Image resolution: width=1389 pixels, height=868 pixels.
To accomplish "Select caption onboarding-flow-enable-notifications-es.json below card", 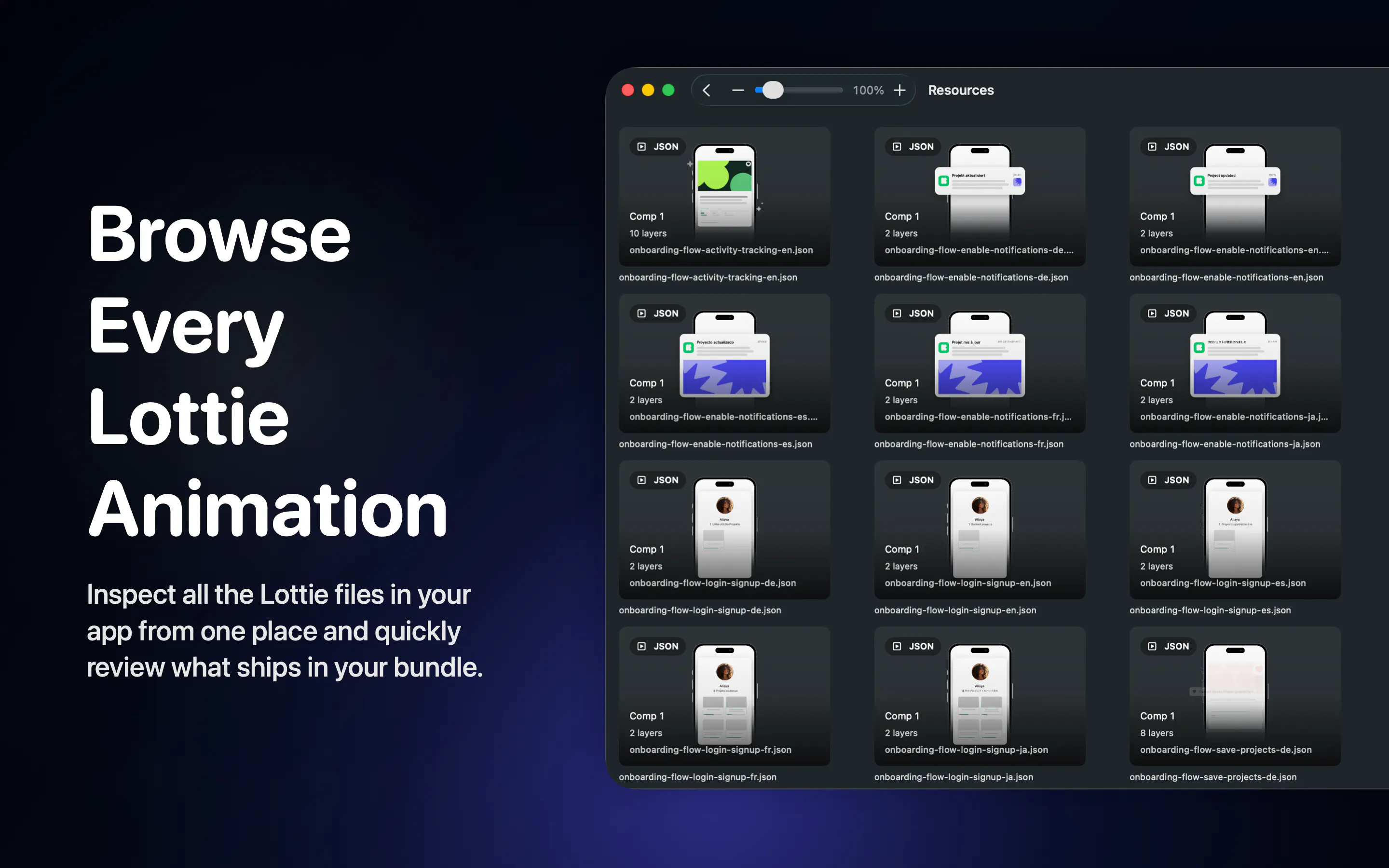I will click(715, 444).
